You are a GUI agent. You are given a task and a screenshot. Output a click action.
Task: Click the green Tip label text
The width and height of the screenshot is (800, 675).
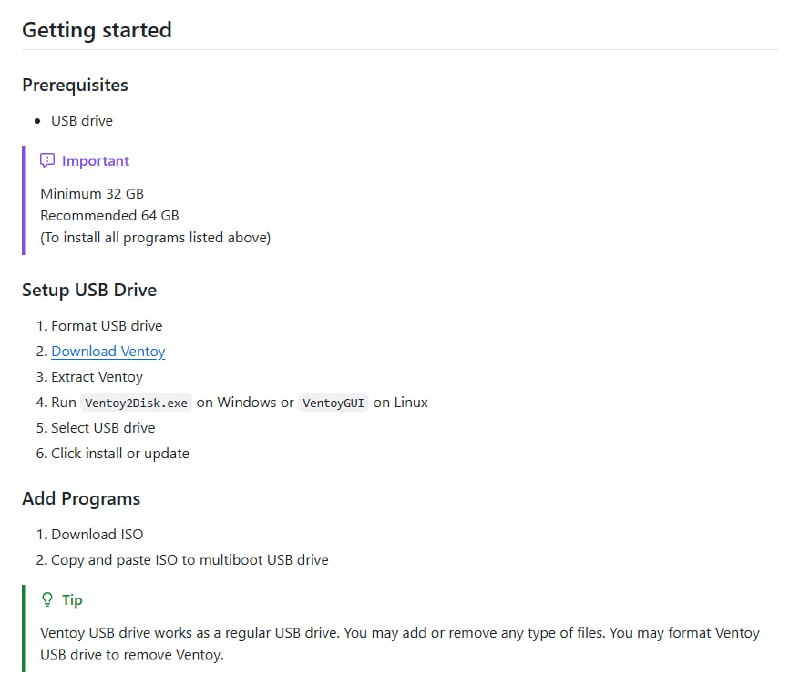point(72,600)
